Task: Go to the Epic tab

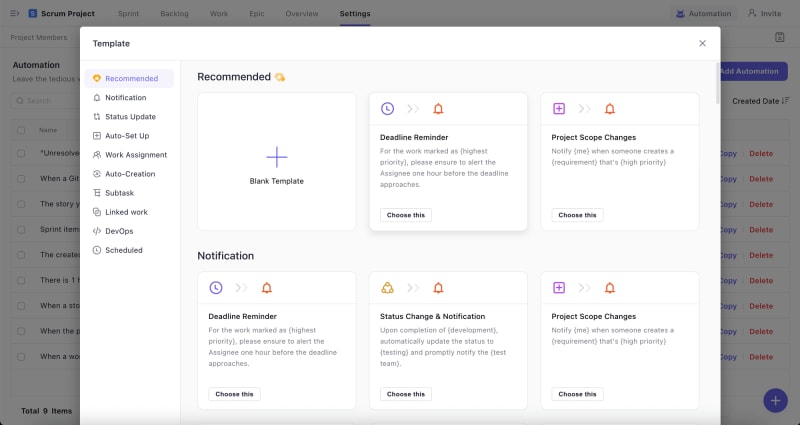Action: pyautogui.click(x=257, y=14)
